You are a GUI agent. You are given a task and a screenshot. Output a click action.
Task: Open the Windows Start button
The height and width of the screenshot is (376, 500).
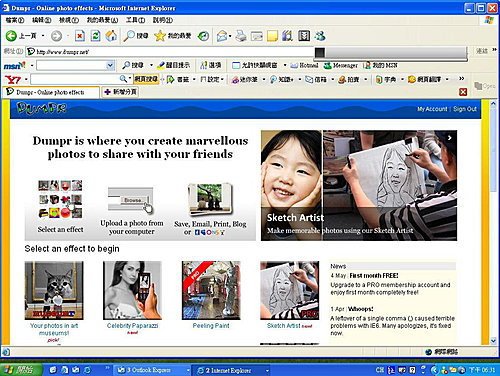point(20,370)
